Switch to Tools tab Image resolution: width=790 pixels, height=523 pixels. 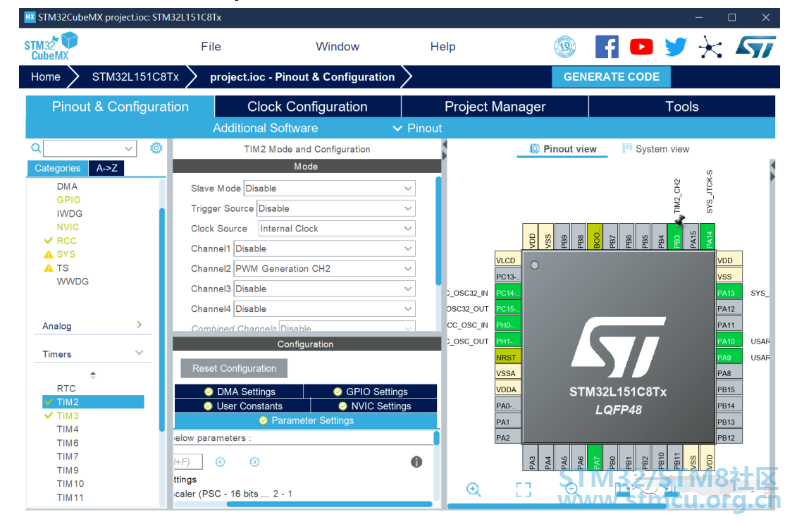click(682, 106)
